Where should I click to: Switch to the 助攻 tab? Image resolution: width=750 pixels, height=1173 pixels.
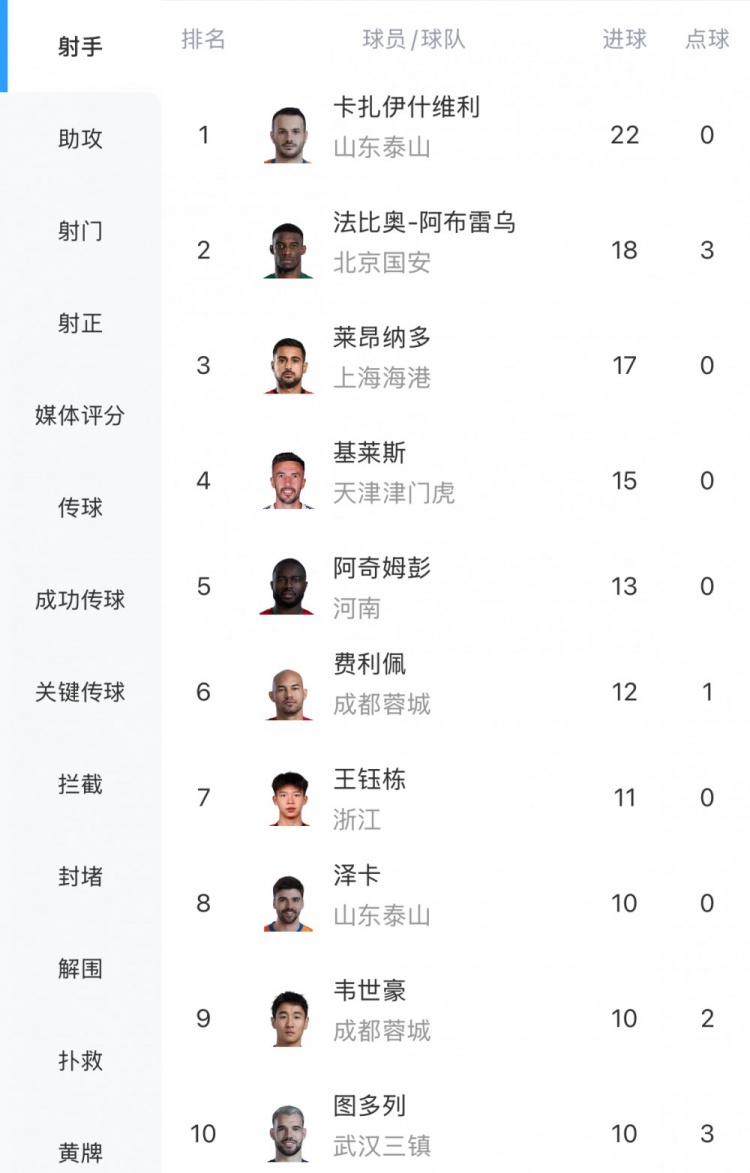80,139
